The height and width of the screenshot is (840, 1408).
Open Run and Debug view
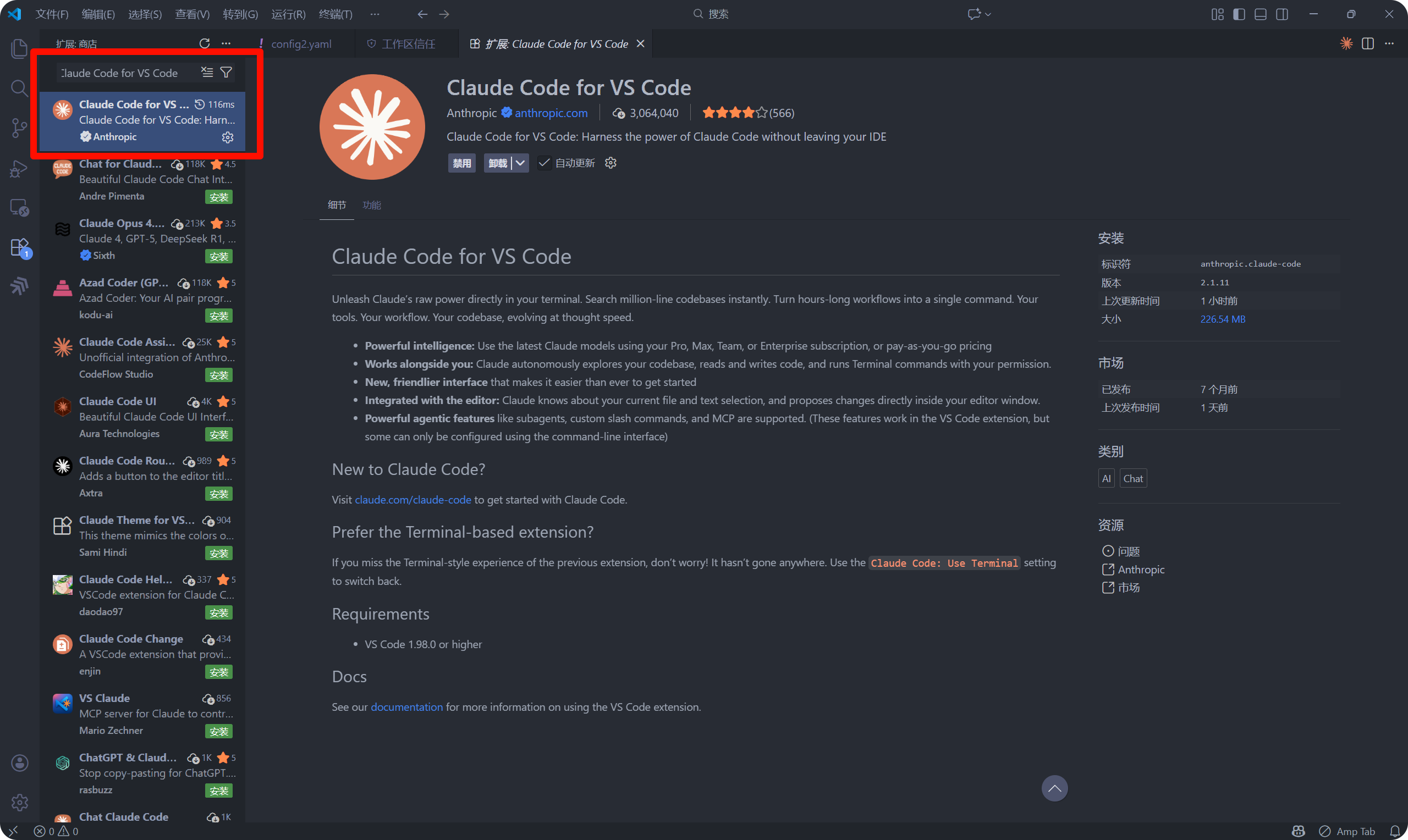click(19, 168)
